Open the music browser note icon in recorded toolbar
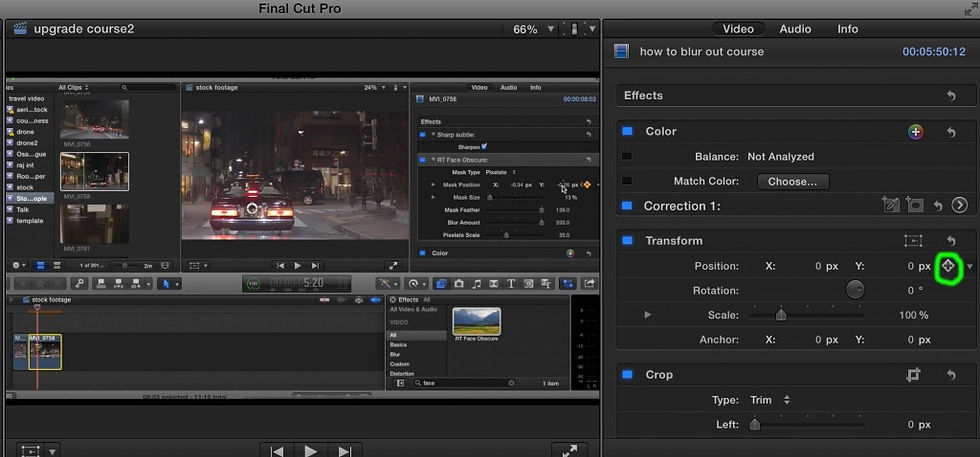The height and width of the screenshot is (457, 980). [476, 283]
